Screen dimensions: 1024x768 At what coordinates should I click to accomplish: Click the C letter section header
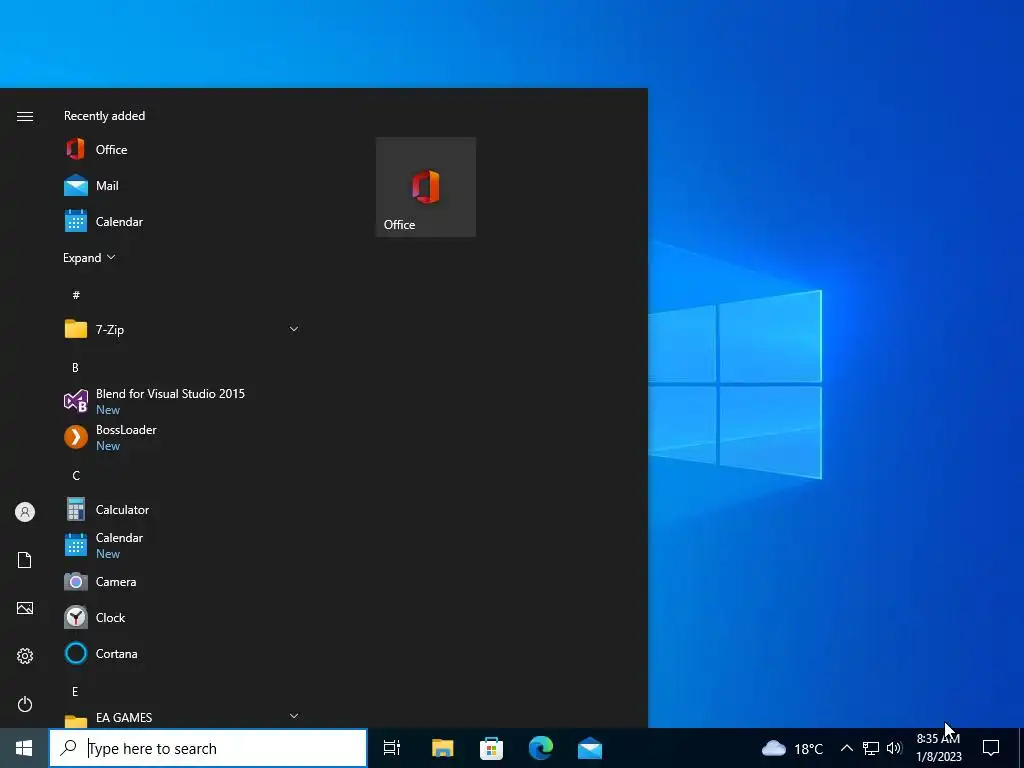[76, 475]
